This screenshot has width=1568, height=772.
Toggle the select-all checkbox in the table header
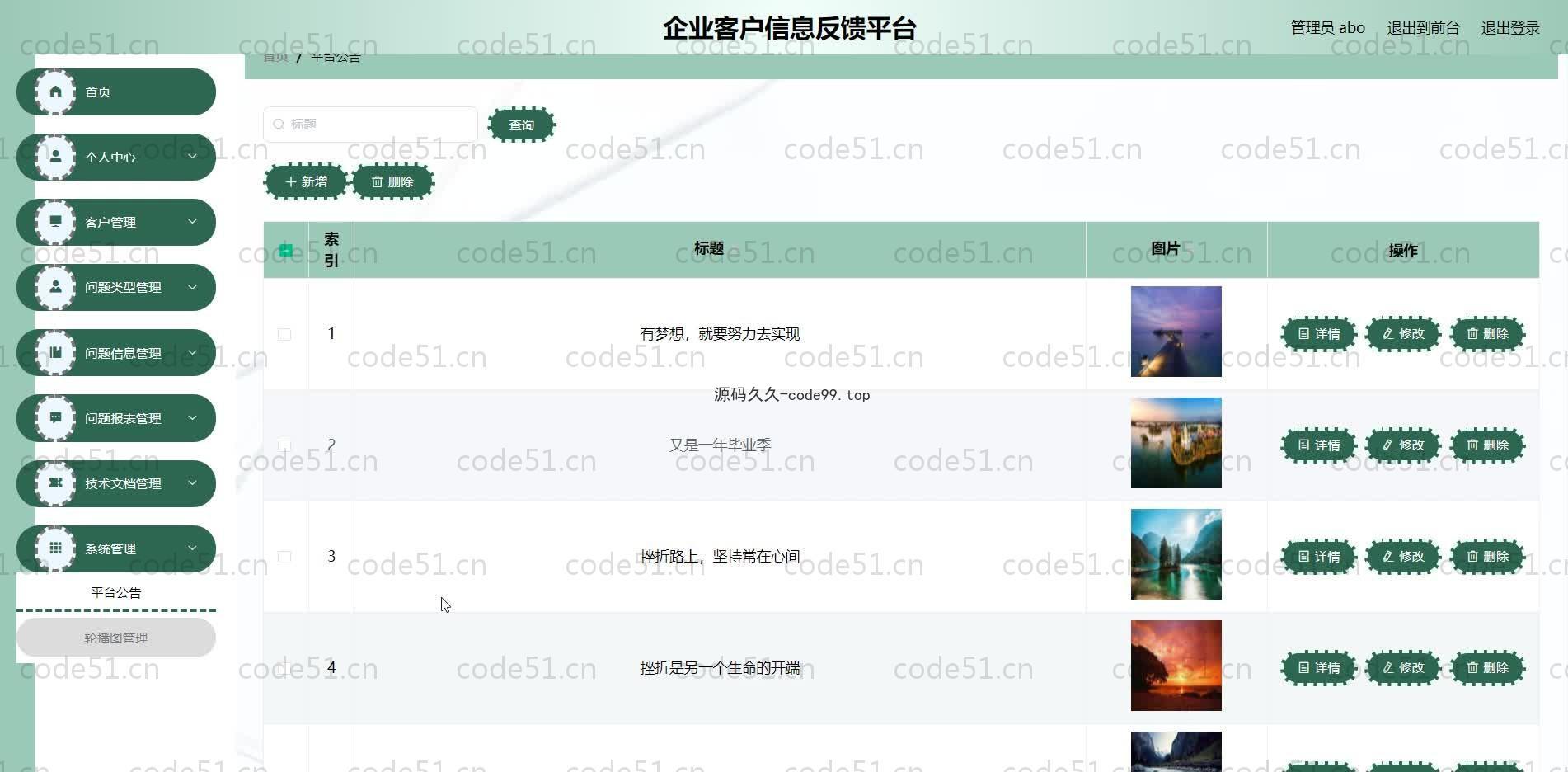tap(286, 250)
